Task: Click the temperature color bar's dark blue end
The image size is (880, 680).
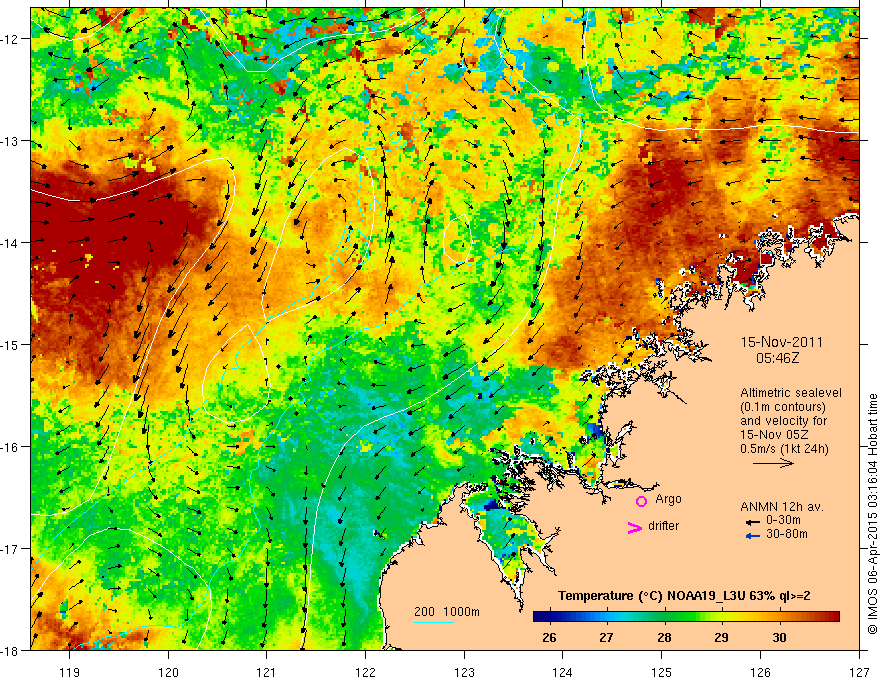Action: coord(542,617)
